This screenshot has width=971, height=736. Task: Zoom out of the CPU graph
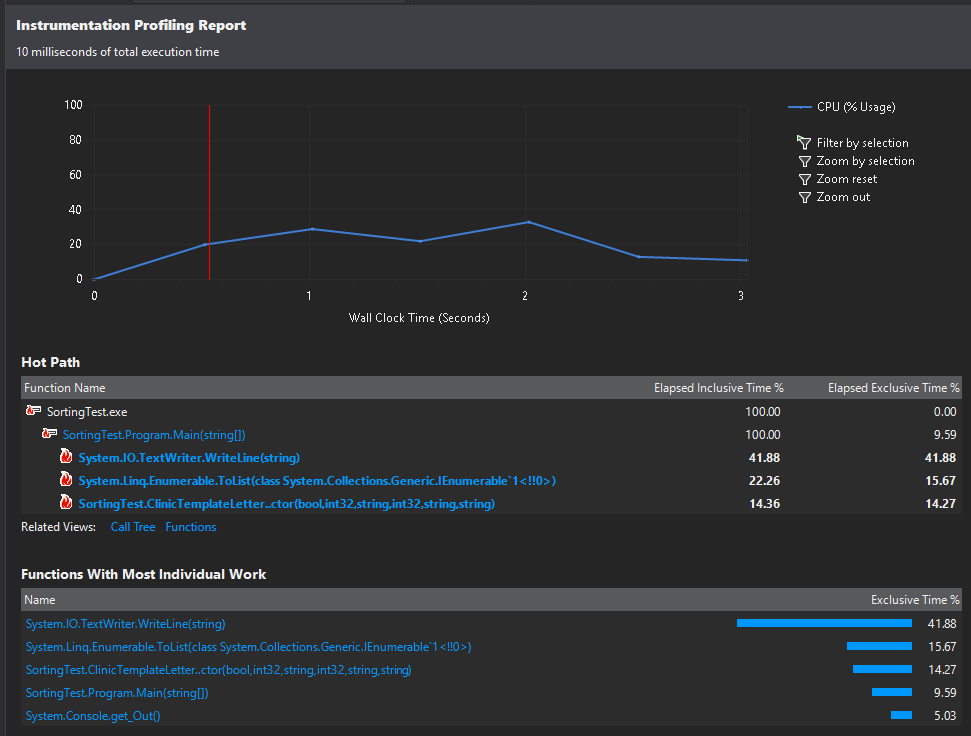(804, 196)
